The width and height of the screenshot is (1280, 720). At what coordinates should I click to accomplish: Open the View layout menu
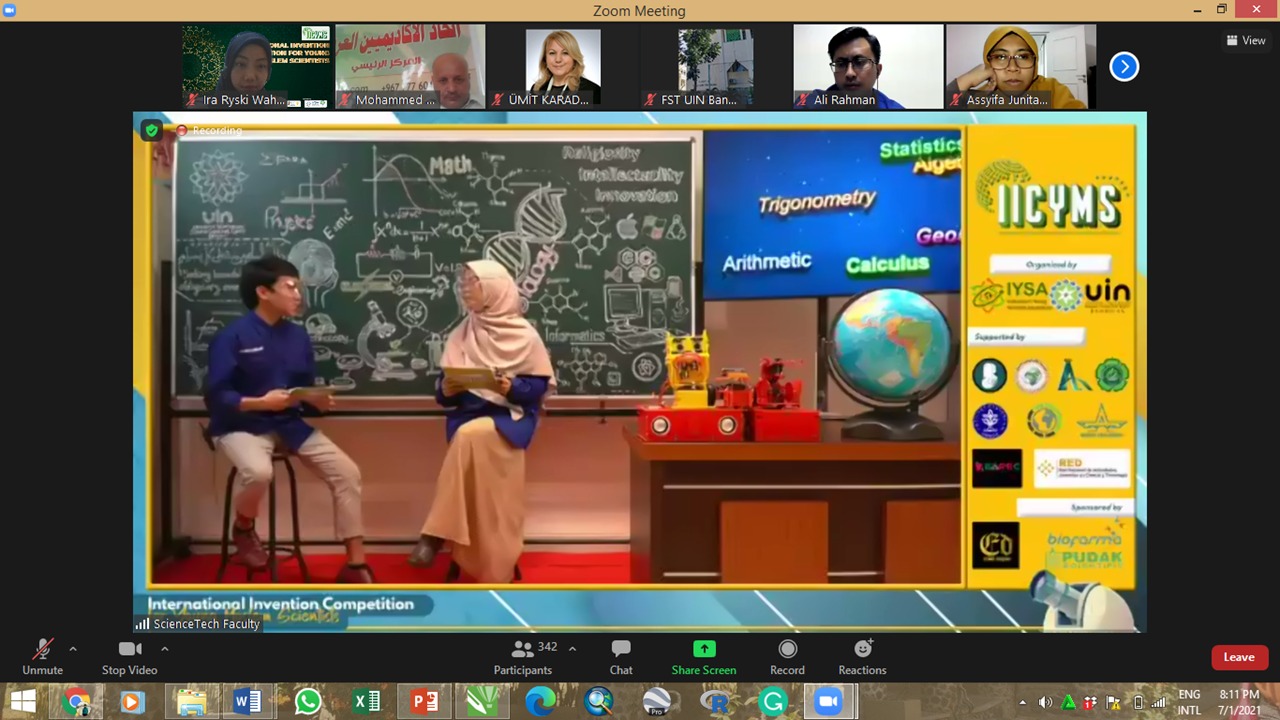click(x=1246, y=41)
